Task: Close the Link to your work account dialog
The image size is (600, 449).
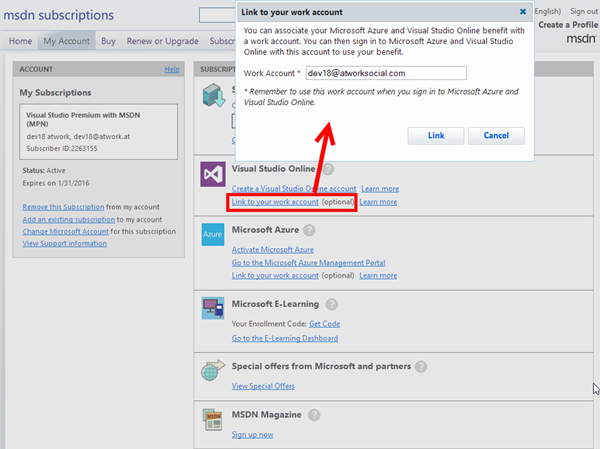Action: click(523, 12)
